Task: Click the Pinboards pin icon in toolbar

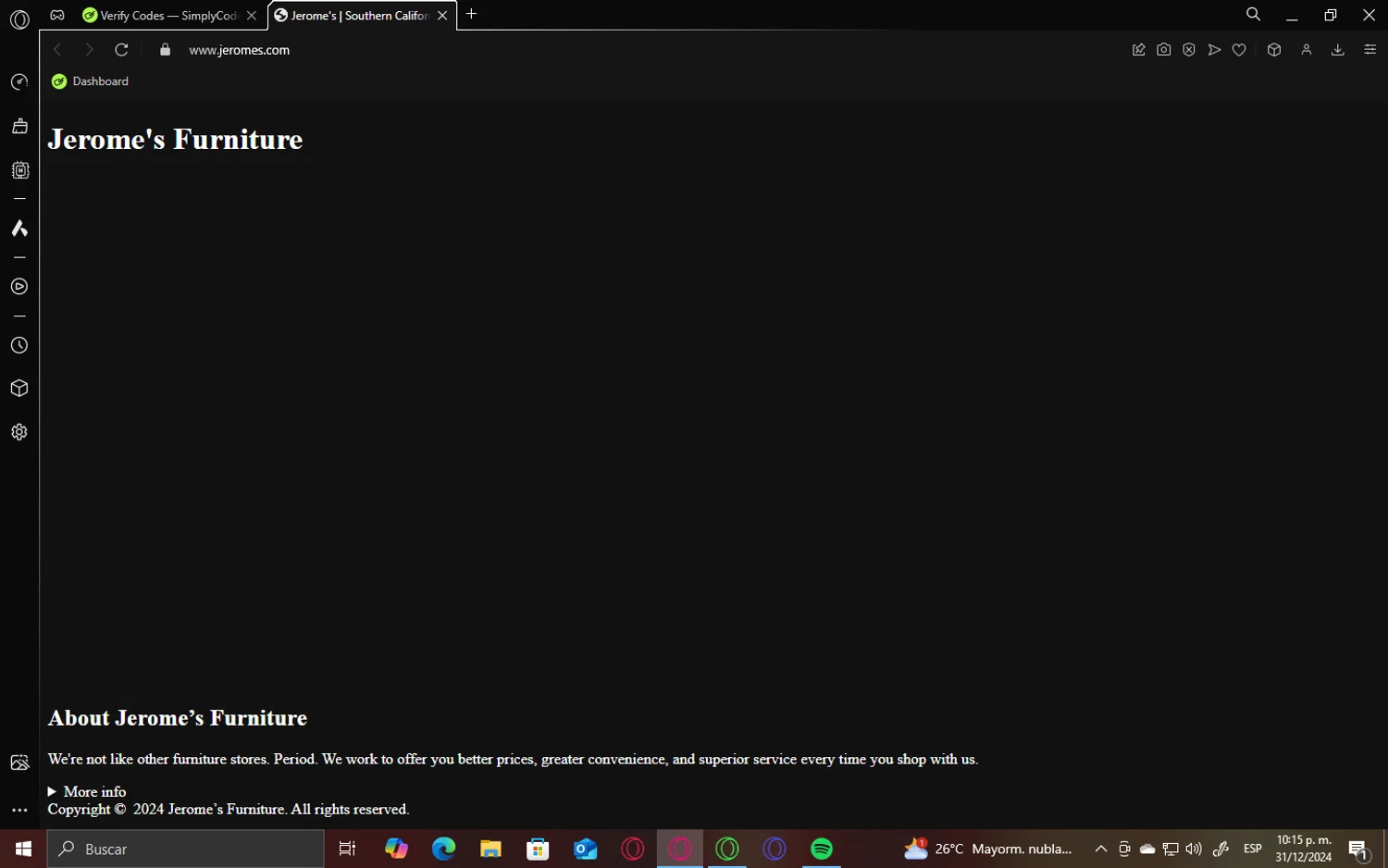Action: click(1139, 50)
